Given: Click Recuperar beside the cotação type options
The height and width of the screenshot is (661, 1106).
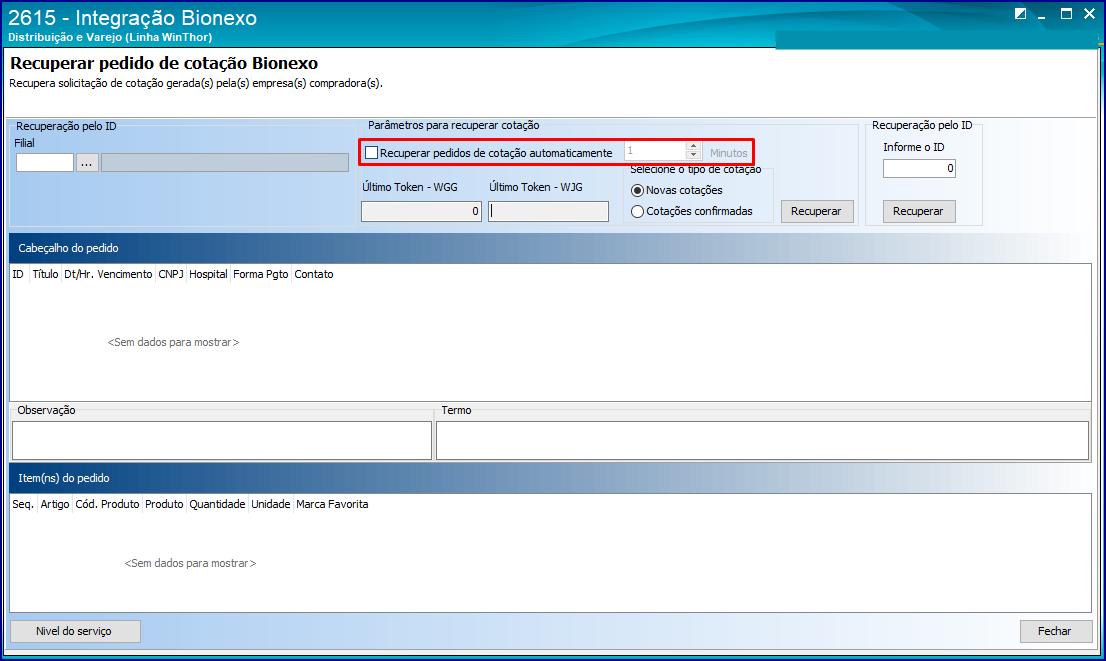Looking at the screenshot, I should tap(817, 212).
